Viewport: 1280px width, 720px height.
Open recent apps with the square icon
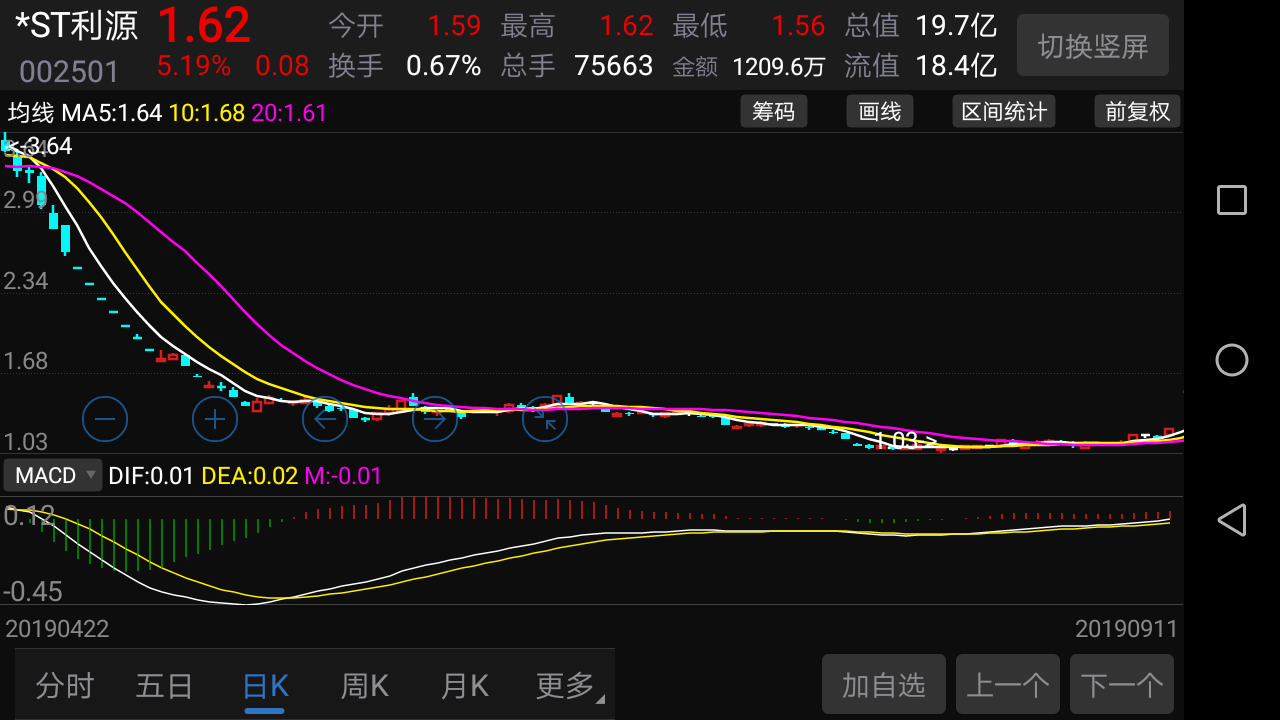click(x=1231, y=200)
